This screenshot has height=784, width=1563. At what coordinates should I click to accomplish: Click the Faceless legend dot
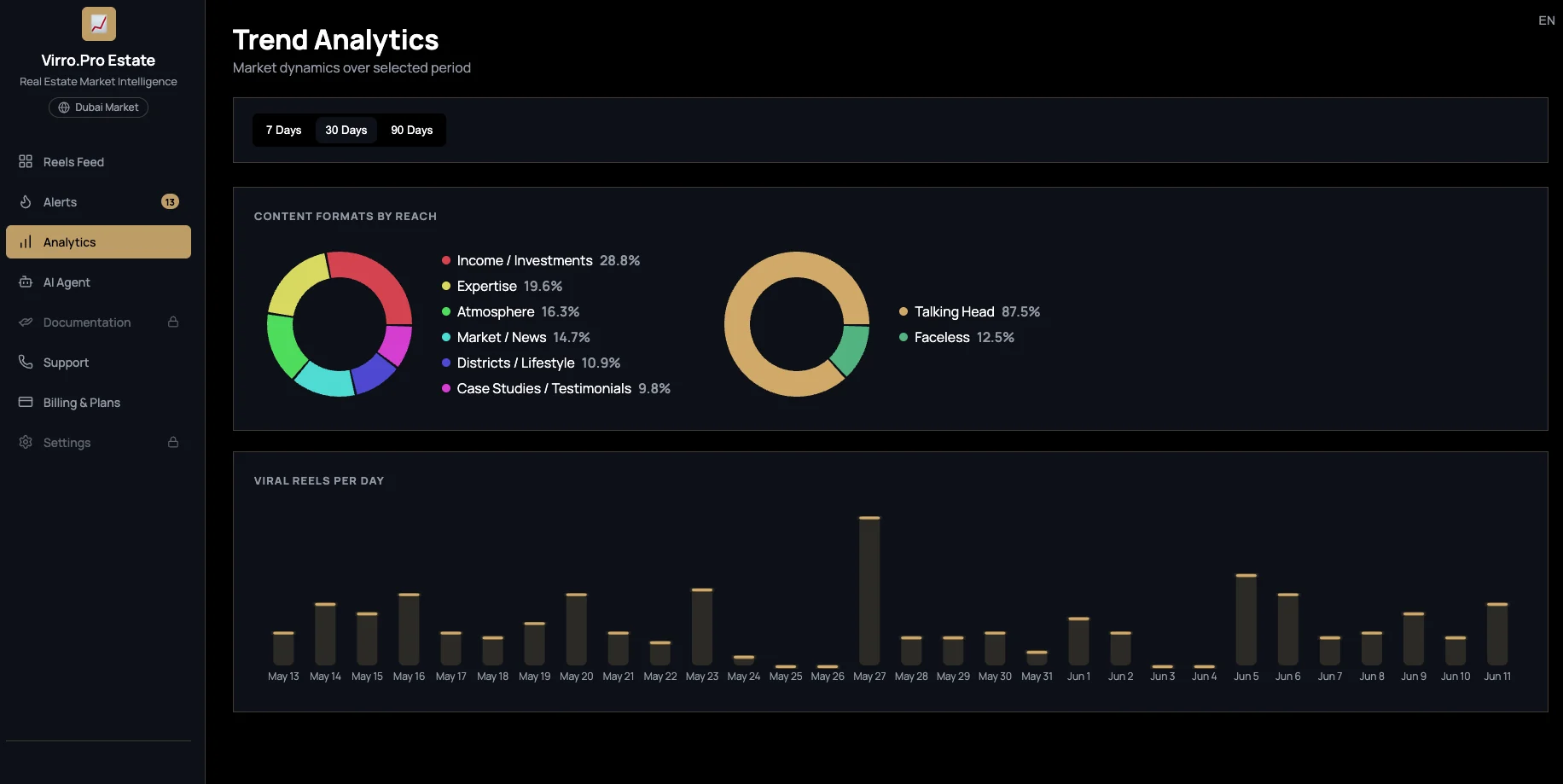coord(903,337)
